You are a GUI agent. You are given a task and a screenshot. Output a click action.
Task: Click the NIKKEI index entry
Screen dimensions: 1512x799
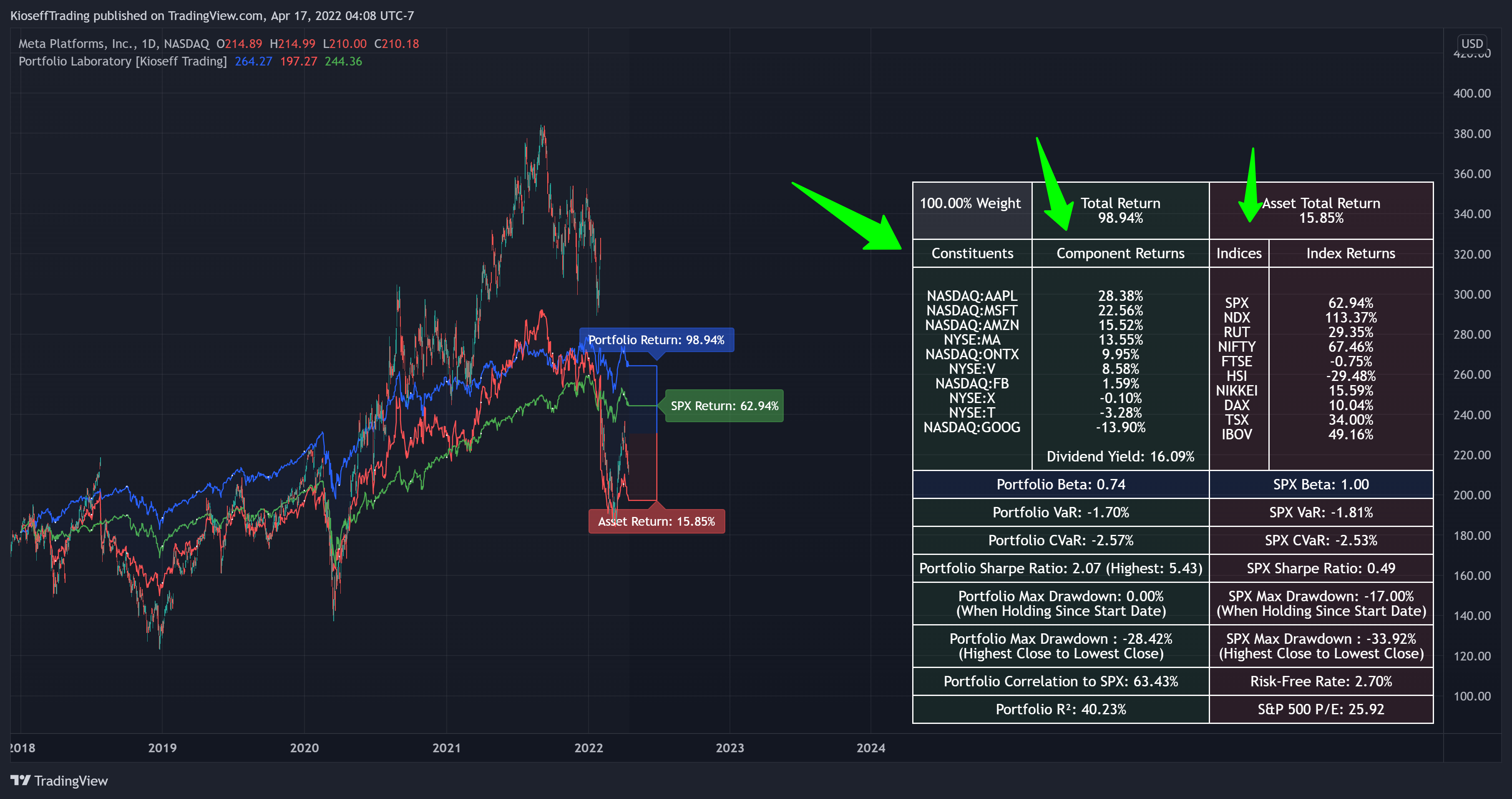[x=1237, y=391]
